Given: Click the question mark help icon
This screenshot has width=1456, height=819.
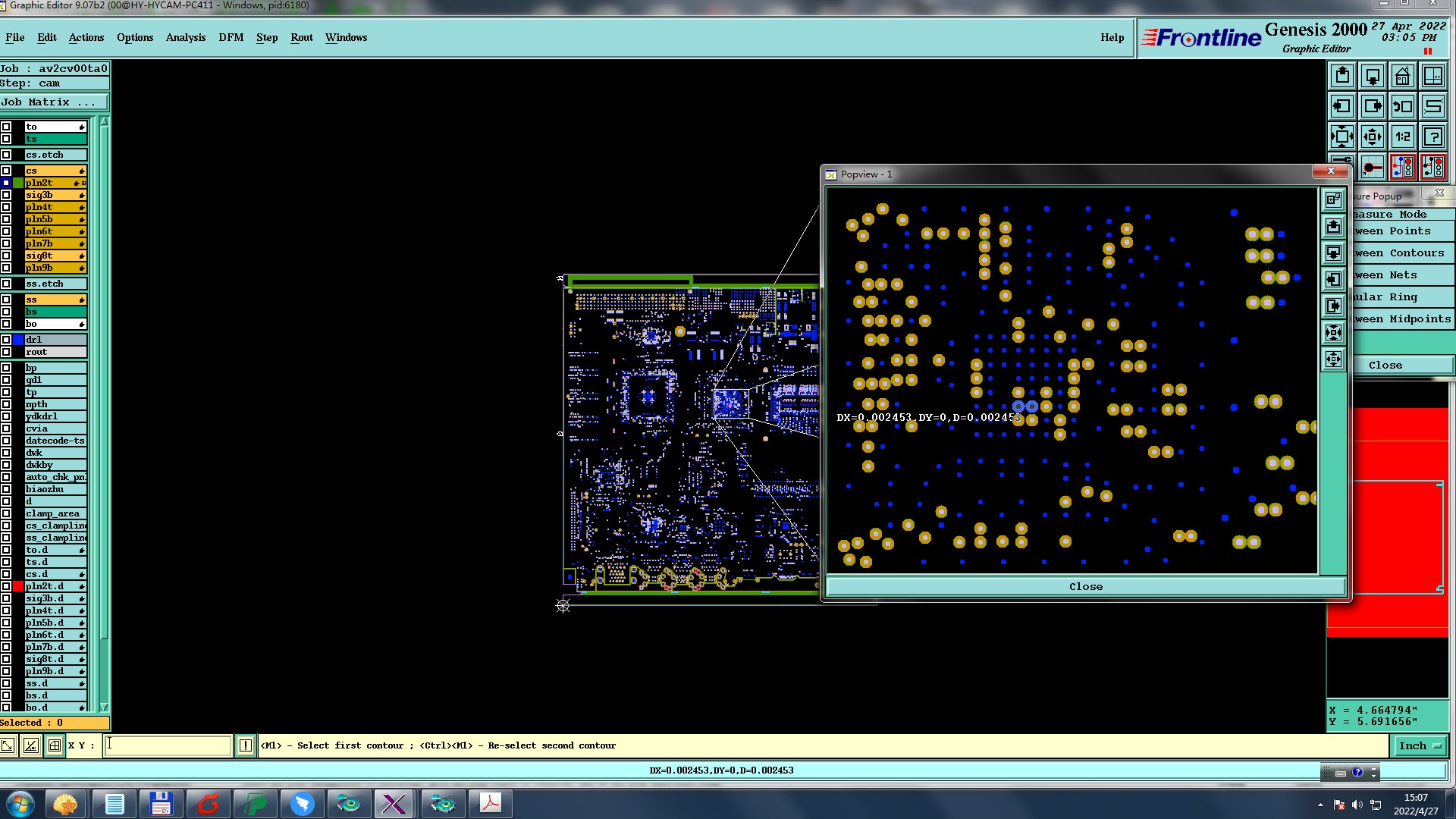Looking at the screenshot, I should pos(1432,137).
